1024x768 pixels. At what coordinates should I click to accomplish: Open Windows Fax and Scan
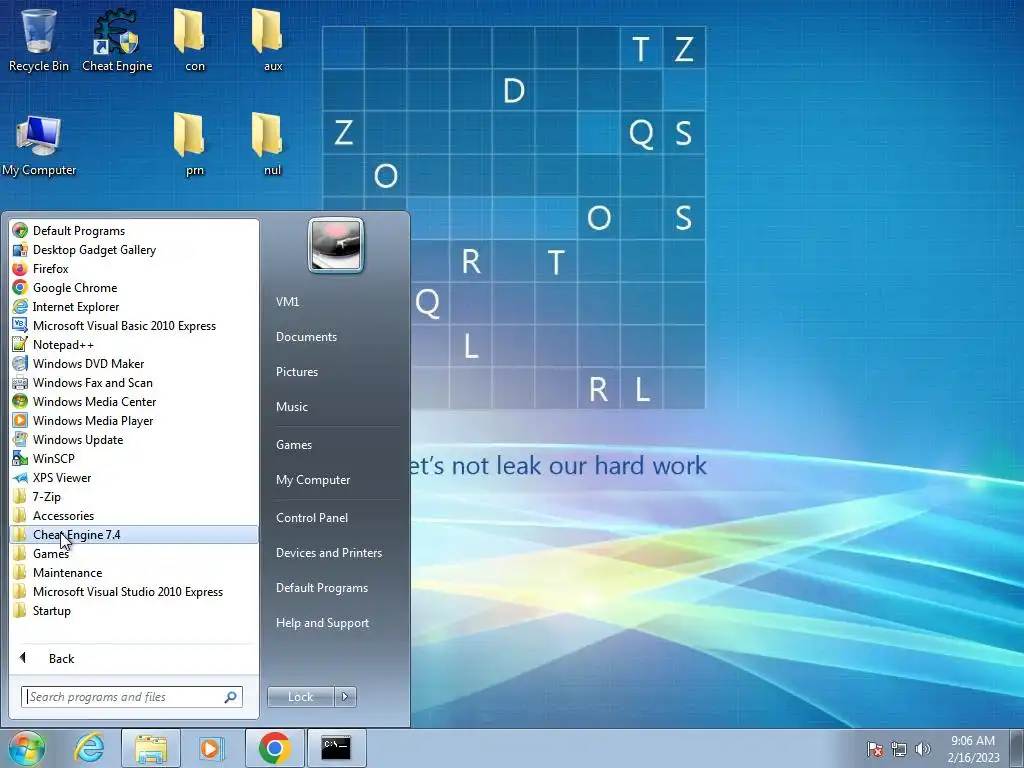[x=134, y=382]
